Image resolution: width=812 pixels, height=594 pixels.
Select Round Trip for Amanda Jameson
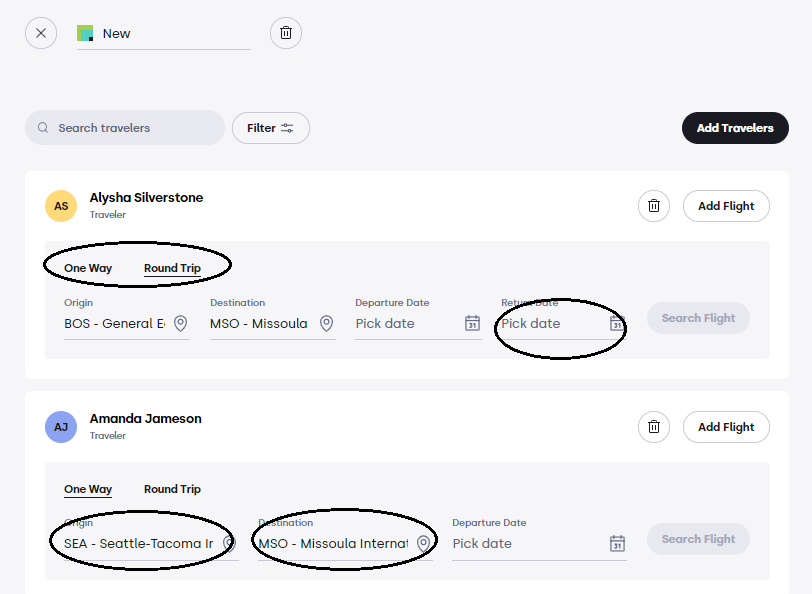(172, 489)
